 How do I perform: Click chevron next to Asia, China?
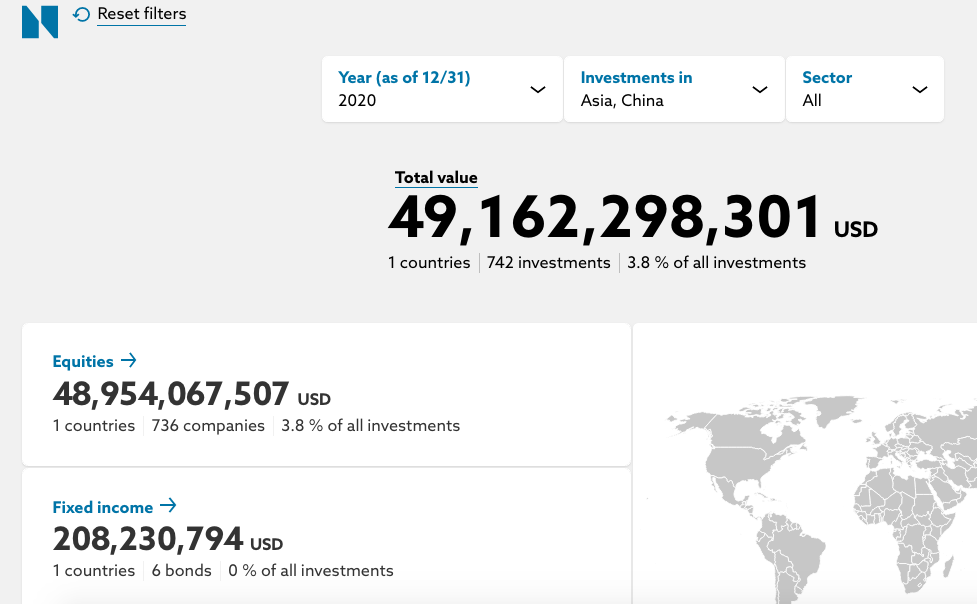click(760, 90)
